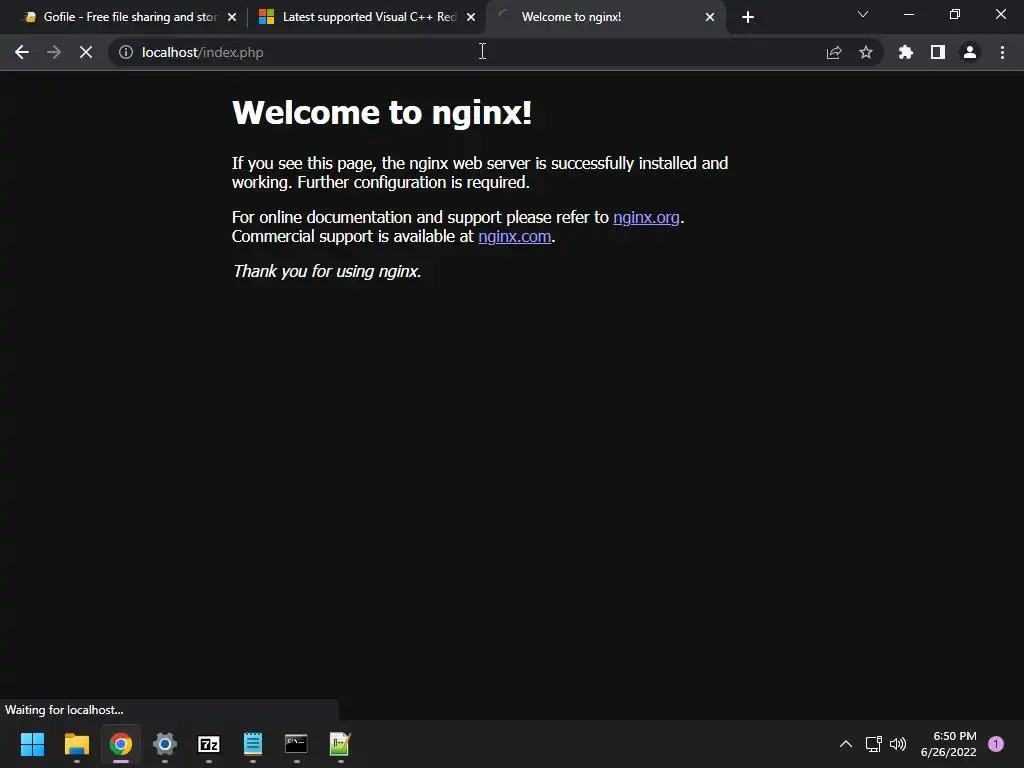The height and width of the screenshot is (768, 1024).
Task: Click Chrome taskbar icon
Action: [121, 744]
